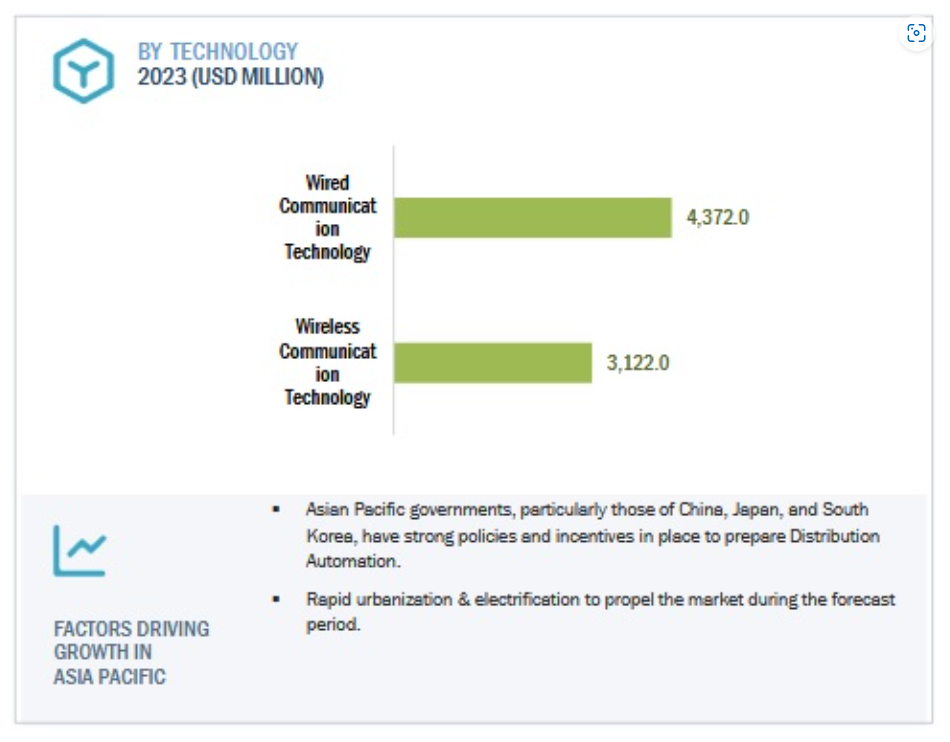Click the 4,372.0 value label
The width and height of the screenshot is (950, 742).
717,217
